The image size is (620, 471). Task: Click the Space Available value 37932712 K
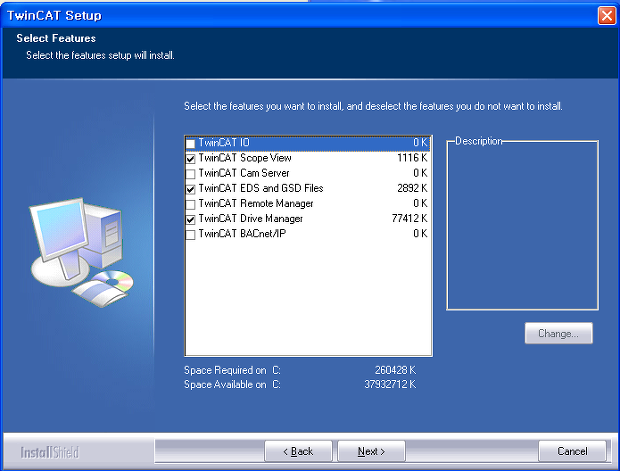(x=390, y=384)
